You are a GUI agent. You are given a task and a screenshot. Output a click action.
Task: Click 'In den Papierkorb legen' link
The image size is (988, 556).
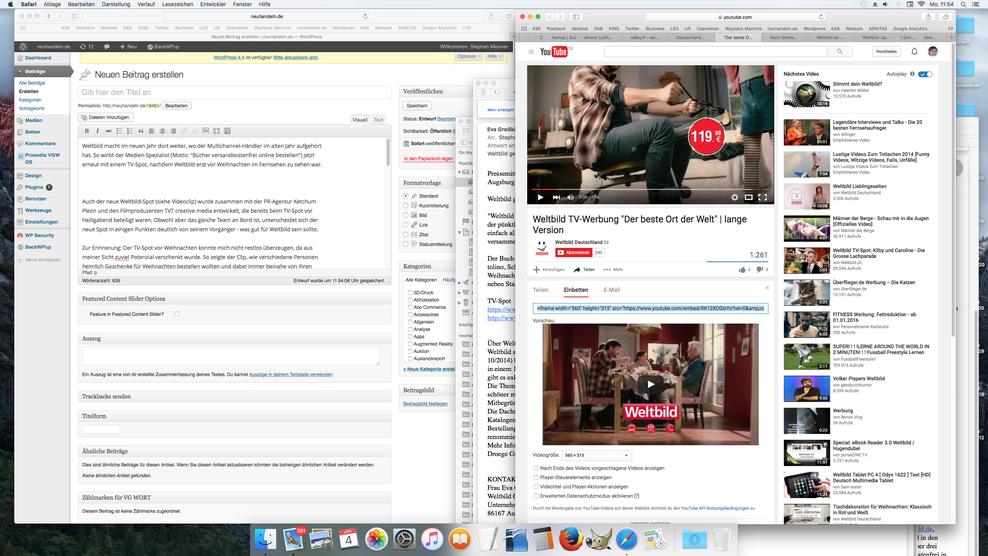pos(428,159)
